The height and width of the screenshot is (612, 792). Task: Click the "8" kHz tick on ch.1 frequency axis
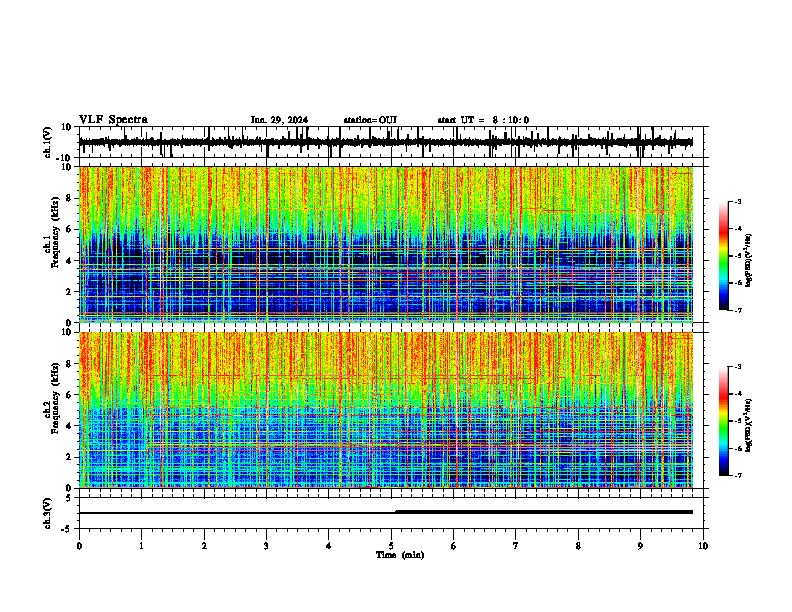69,198
